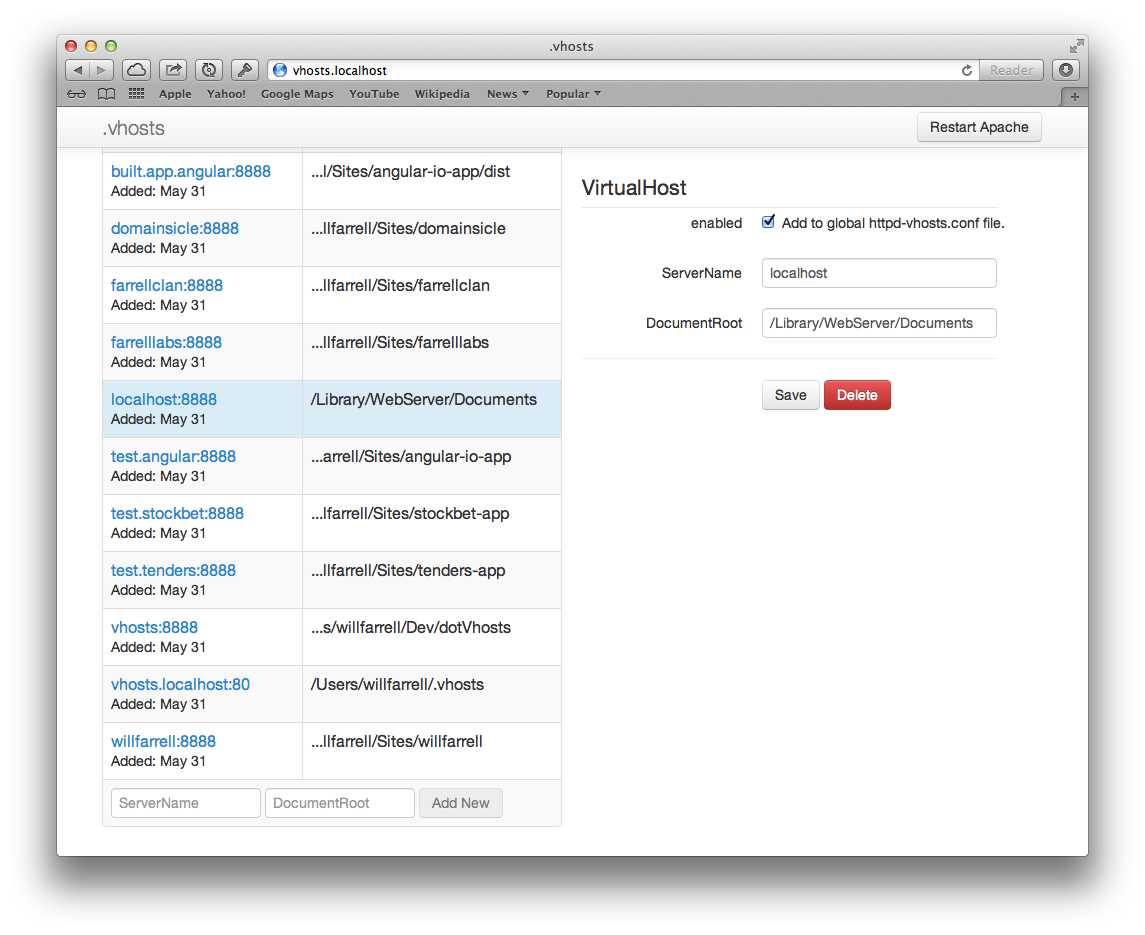Click the /Library/WebServer/Documents list cell
The height and width of the screenshot is (935, 1145).
click(432, 409)
